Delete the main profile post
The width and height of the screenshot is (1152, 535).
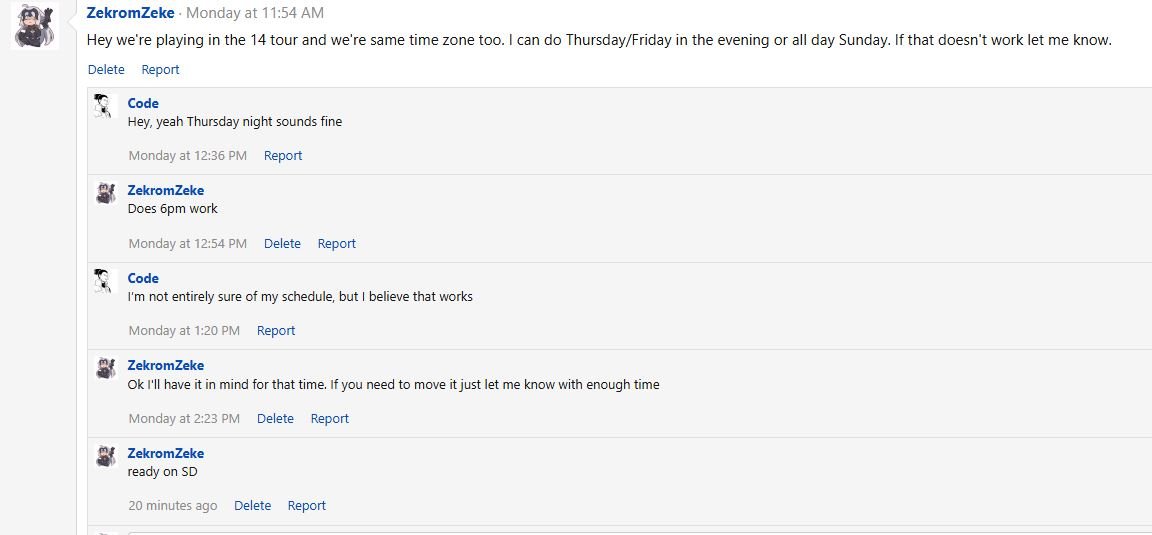click(x=106, y=69)
